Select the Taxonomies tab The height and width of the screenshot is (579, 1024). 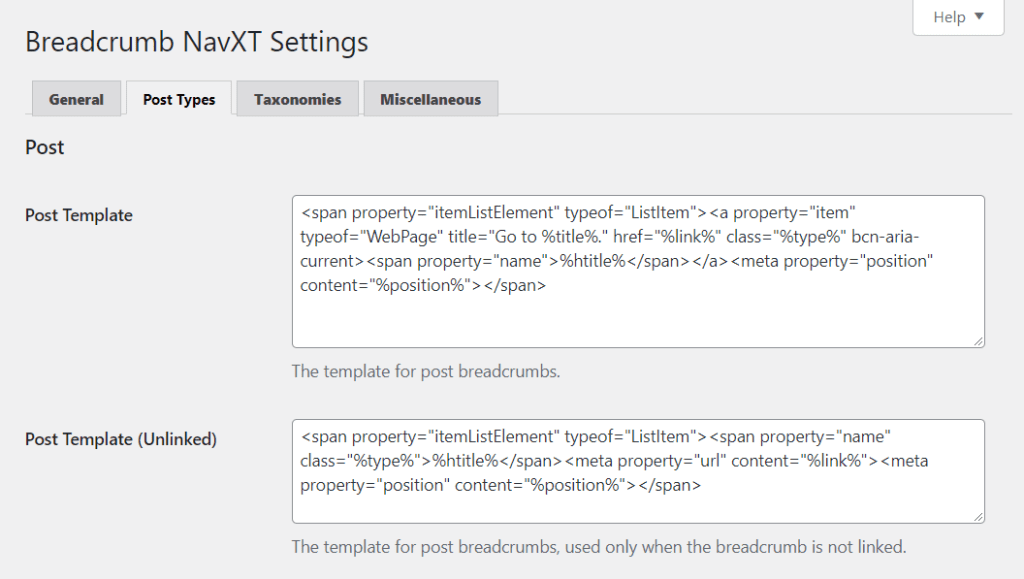[297, 99]
